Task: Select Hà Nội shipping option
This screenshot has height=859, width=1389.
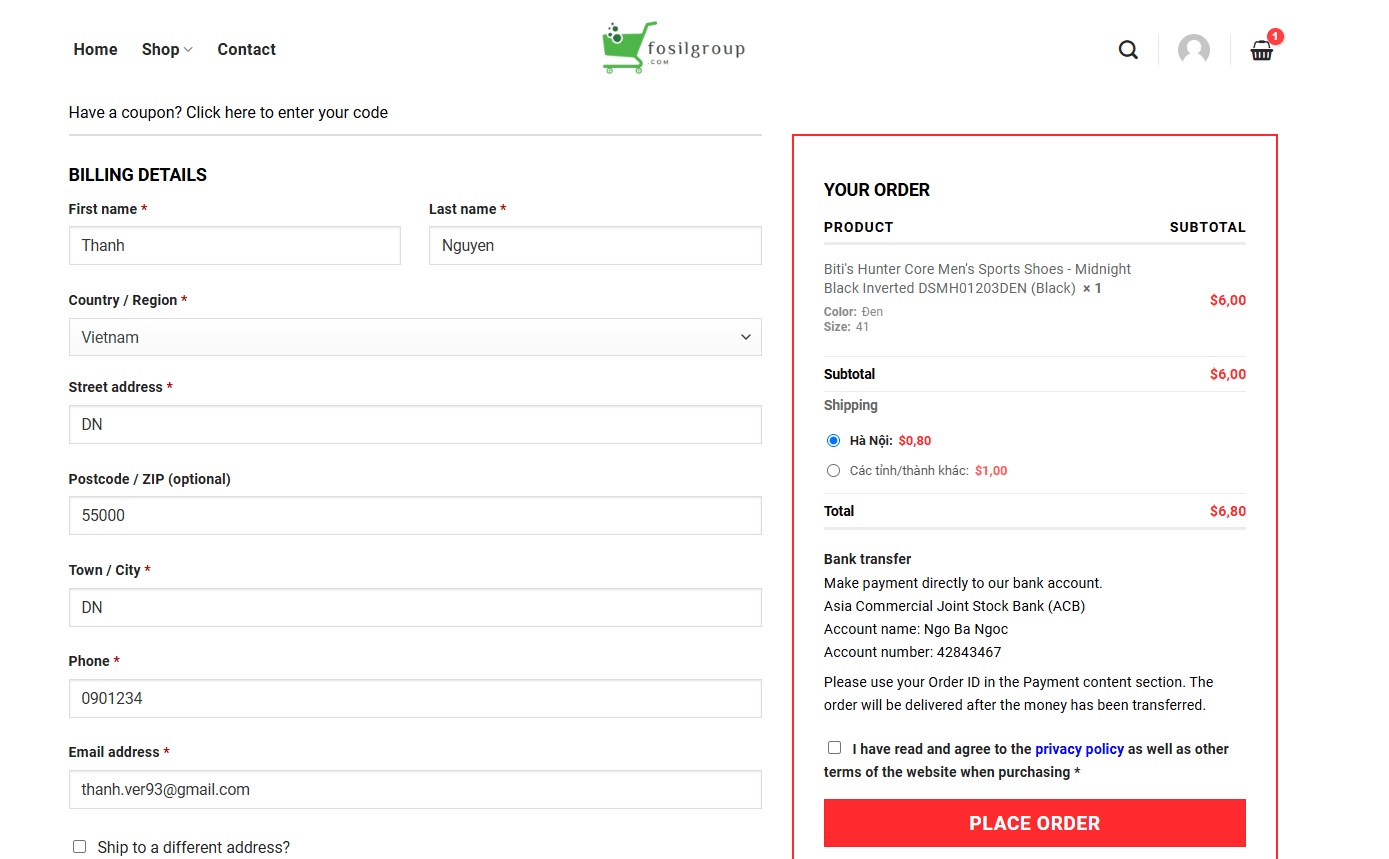Action: 834,440
